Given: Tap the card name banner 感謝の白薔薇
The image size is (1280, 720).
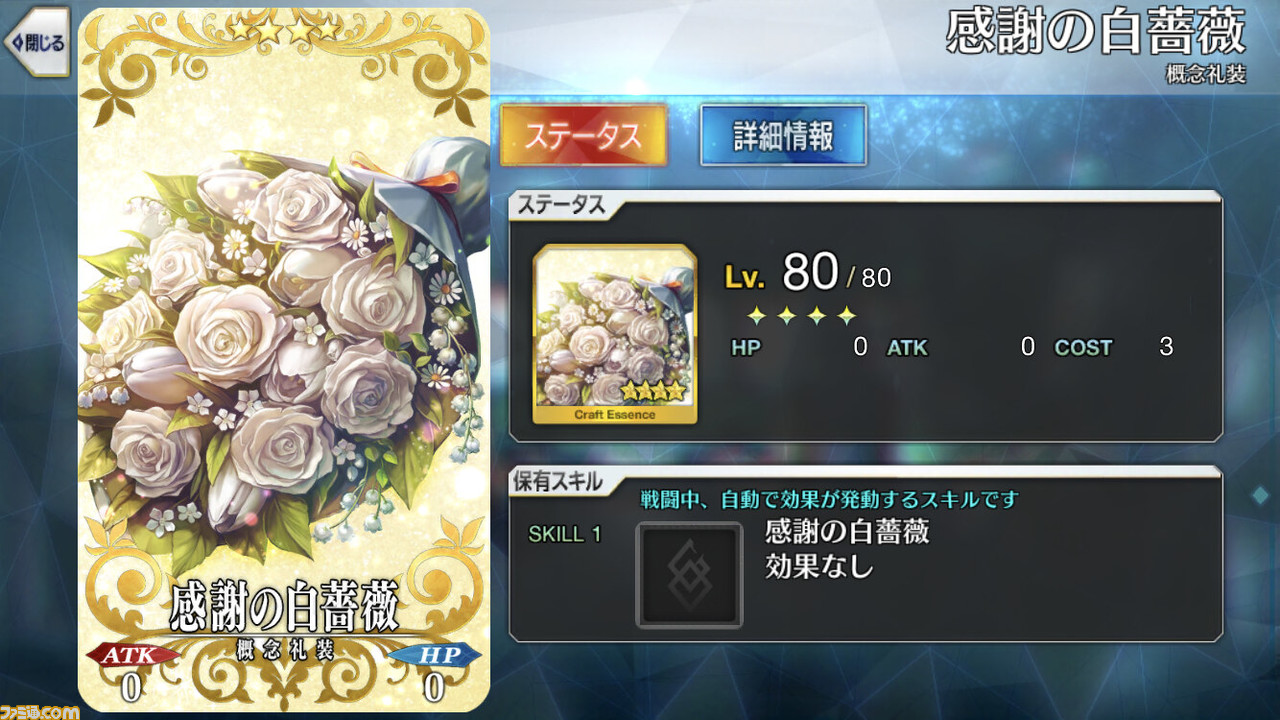Looking at the screenshot, I should pos(284,607).
